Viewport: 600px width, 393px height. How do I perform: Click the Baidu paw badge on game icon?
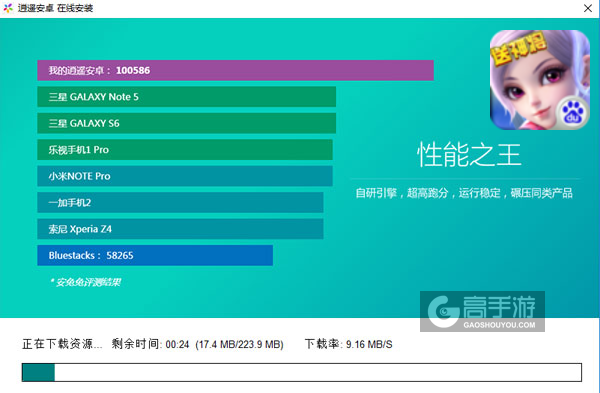click(x=572, y=112)
